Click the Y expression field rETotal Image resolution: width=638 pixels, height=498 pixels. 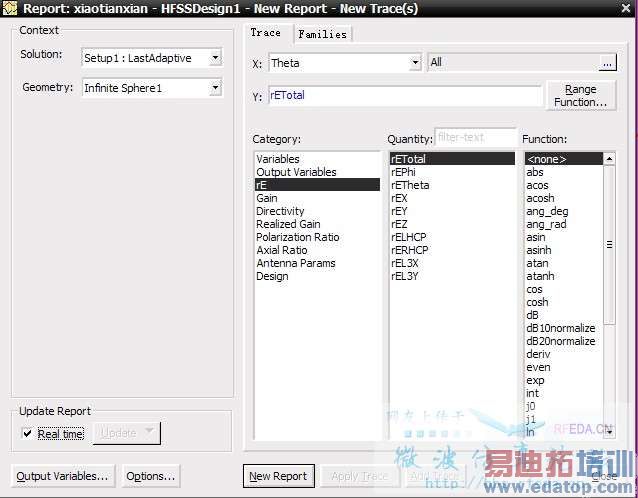pos(405,96)
